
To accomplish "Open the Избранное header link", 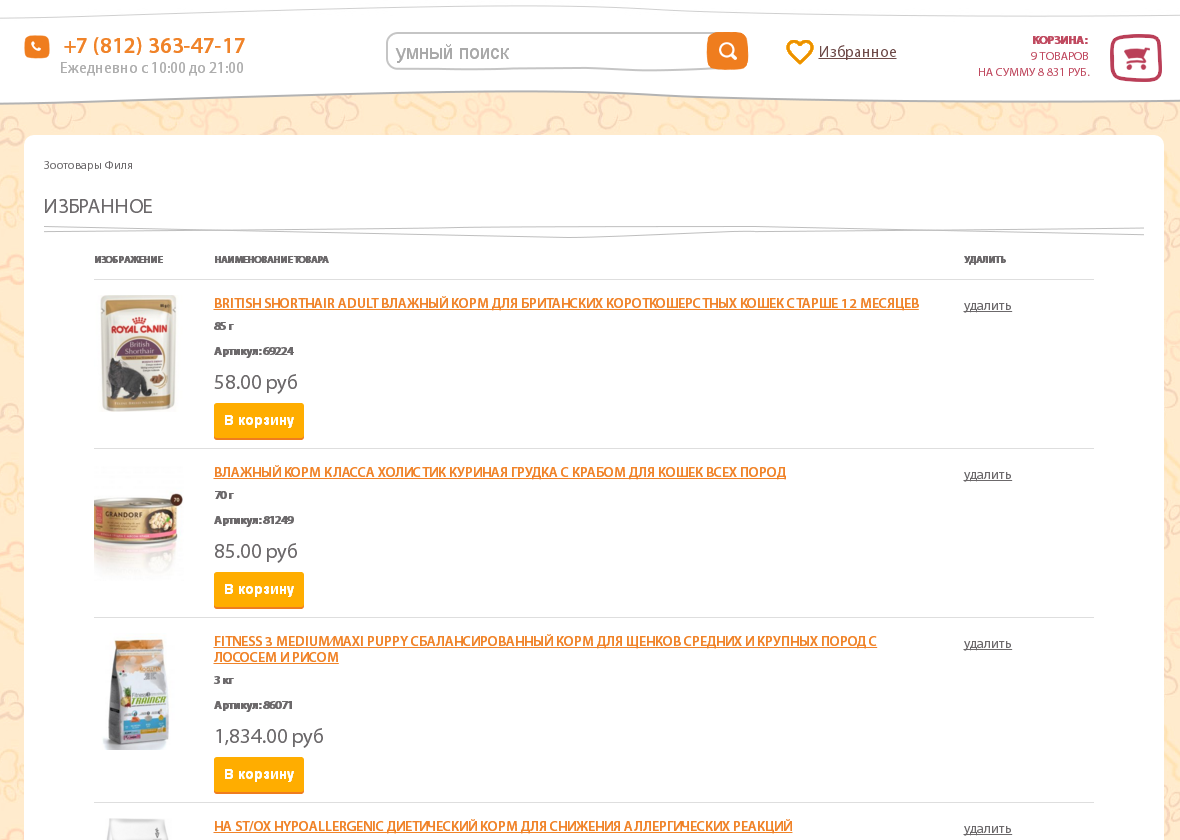I will click(x=857, y=52).
